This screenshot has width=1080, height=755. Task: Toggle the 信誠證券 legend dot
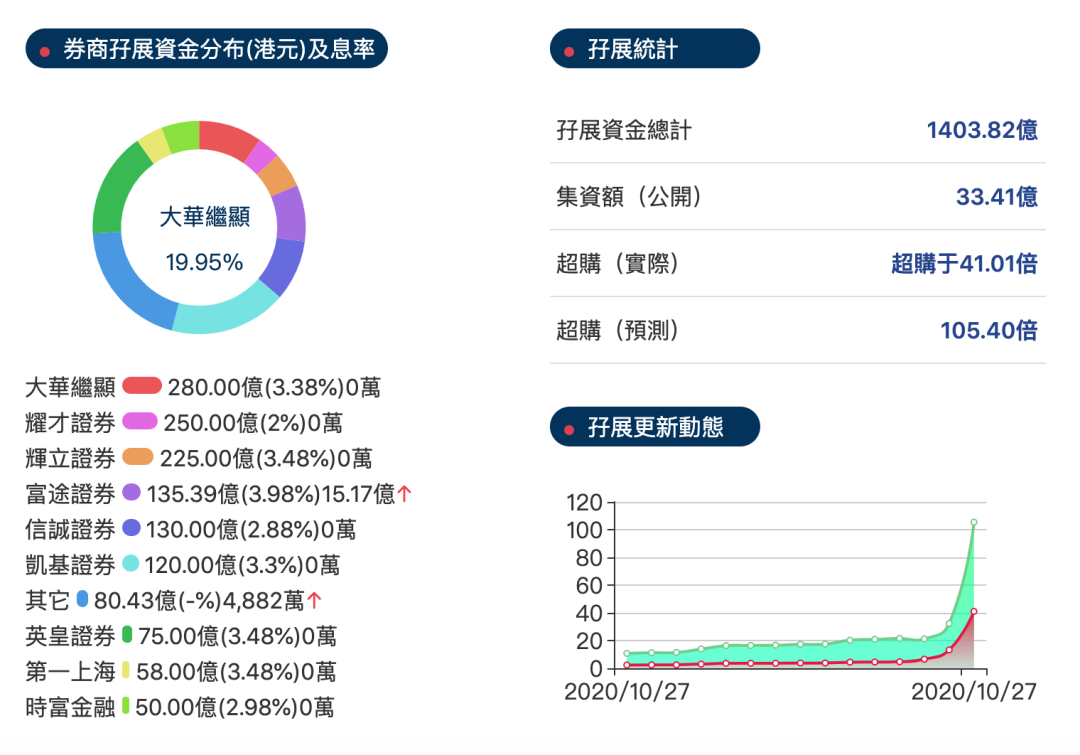(131, 529)
